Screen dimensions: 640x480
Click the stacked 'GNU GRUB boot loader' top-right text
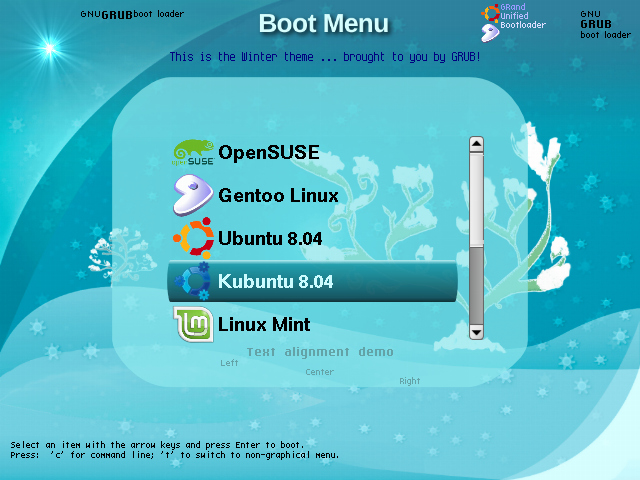[x=605, y=24]
